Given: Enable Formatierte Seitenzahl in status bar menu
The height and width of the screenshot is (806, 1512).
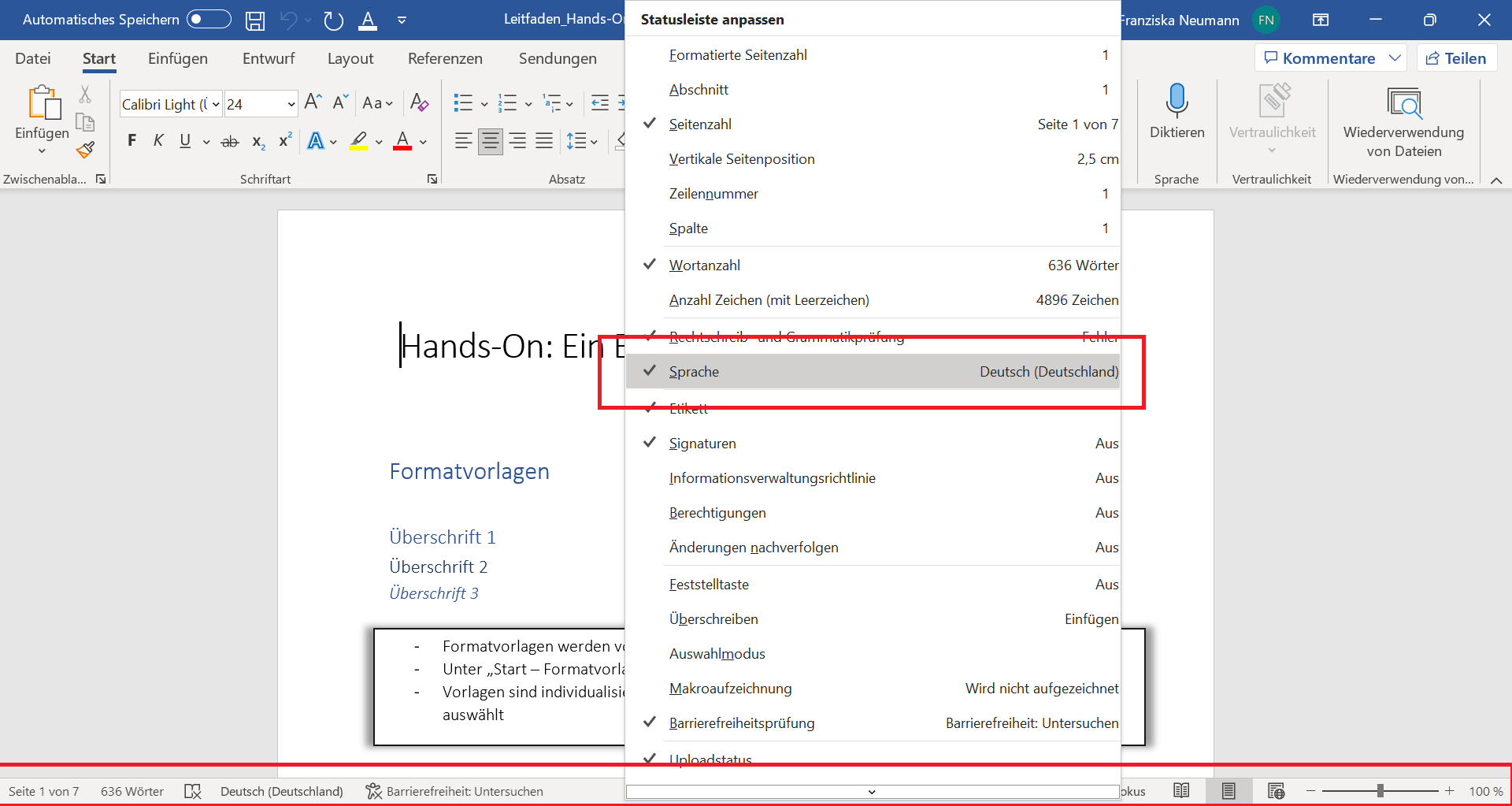Looking at the screenshot, I should (738, 54).
